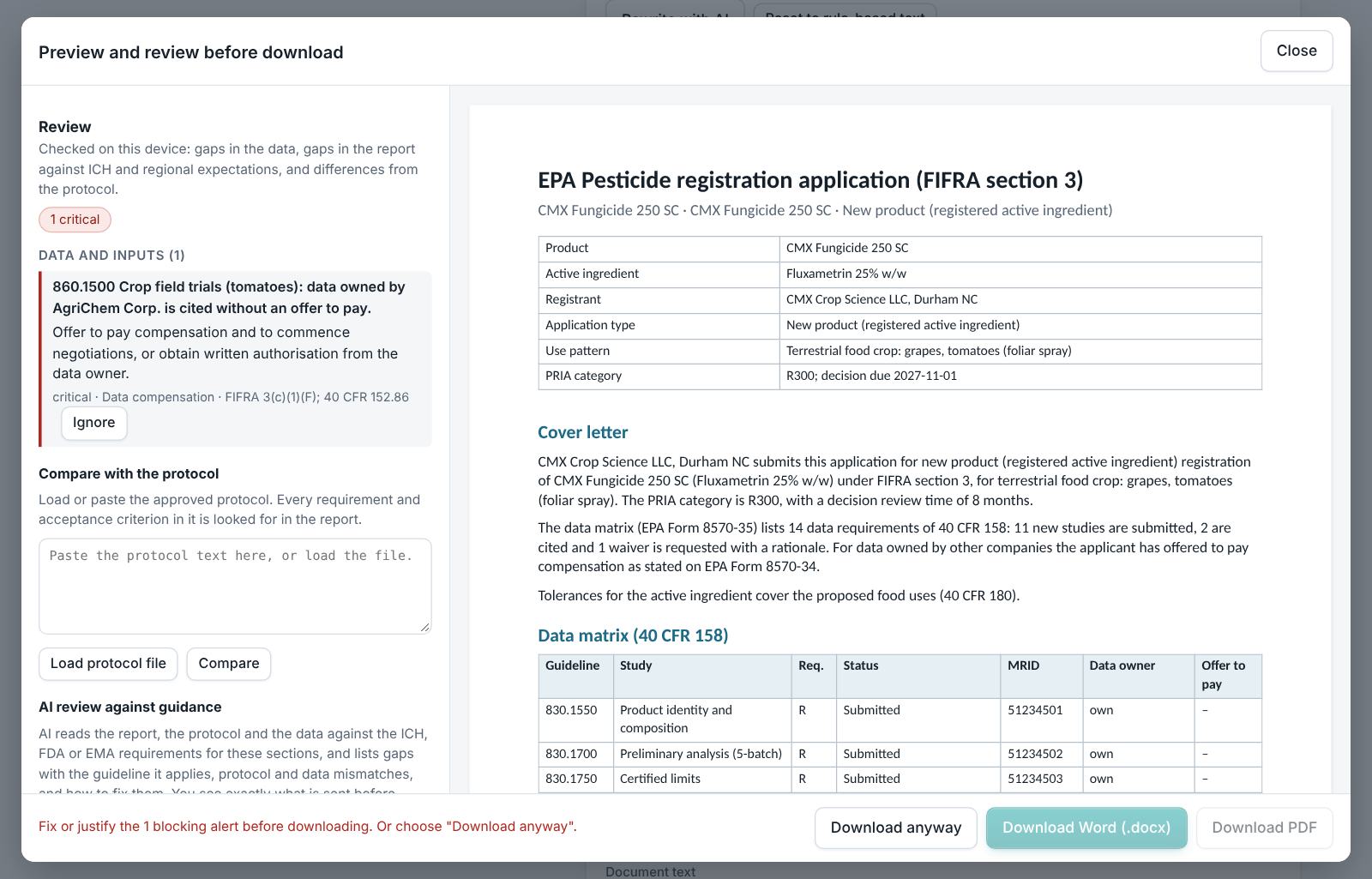Click MRID 51234503 cell
The image size is (1372, 879).
(x=1041, y=779)
